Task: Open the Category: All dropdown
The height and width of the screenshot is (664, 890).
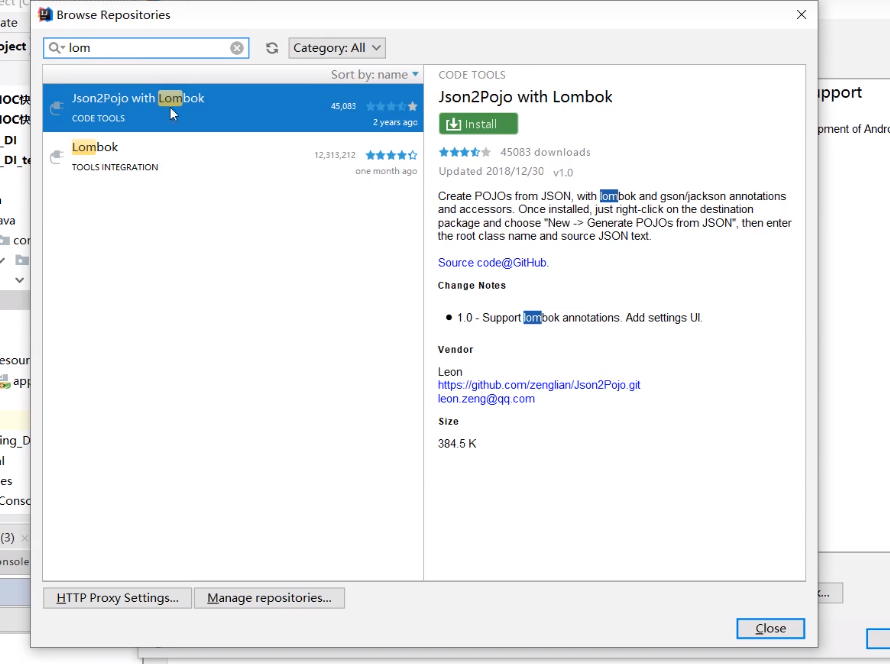Action: pyautogui.click(x=337, y=48)
